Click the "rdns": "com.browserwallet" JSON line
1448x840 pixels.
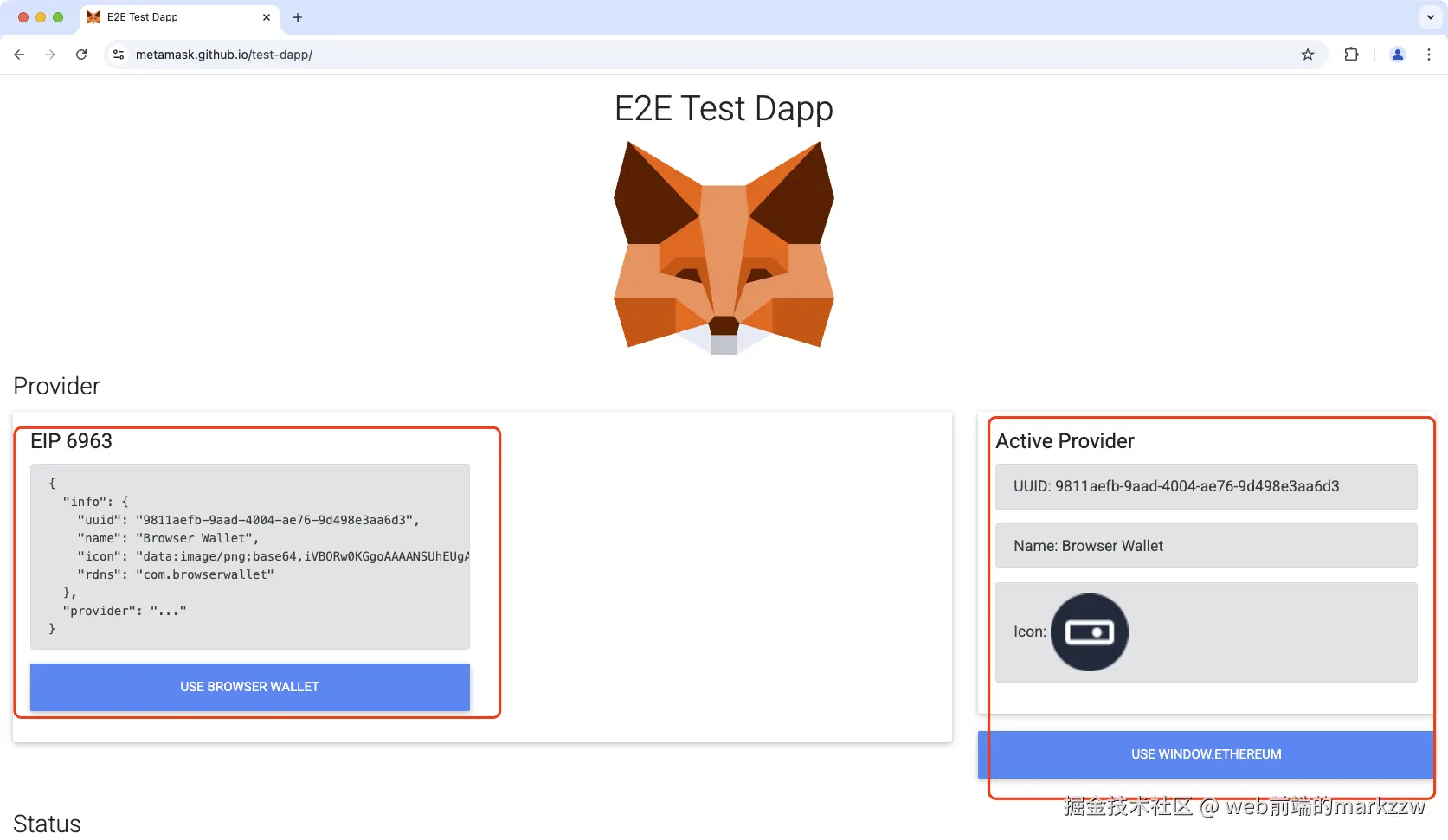click(x=176, y=574)
